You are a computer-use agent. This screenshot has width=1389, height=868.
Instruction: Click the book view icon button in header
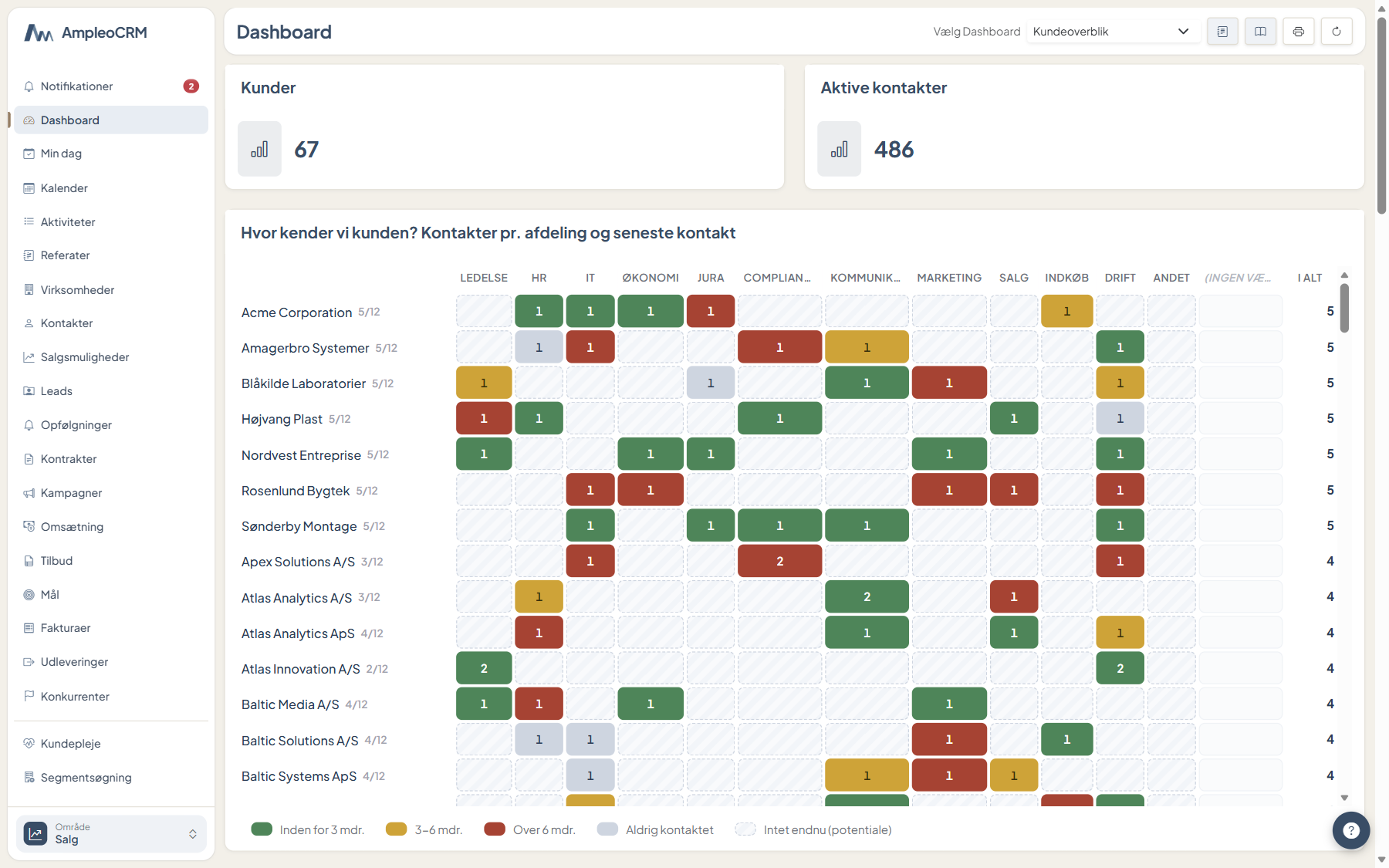(x=1260, y=32)
